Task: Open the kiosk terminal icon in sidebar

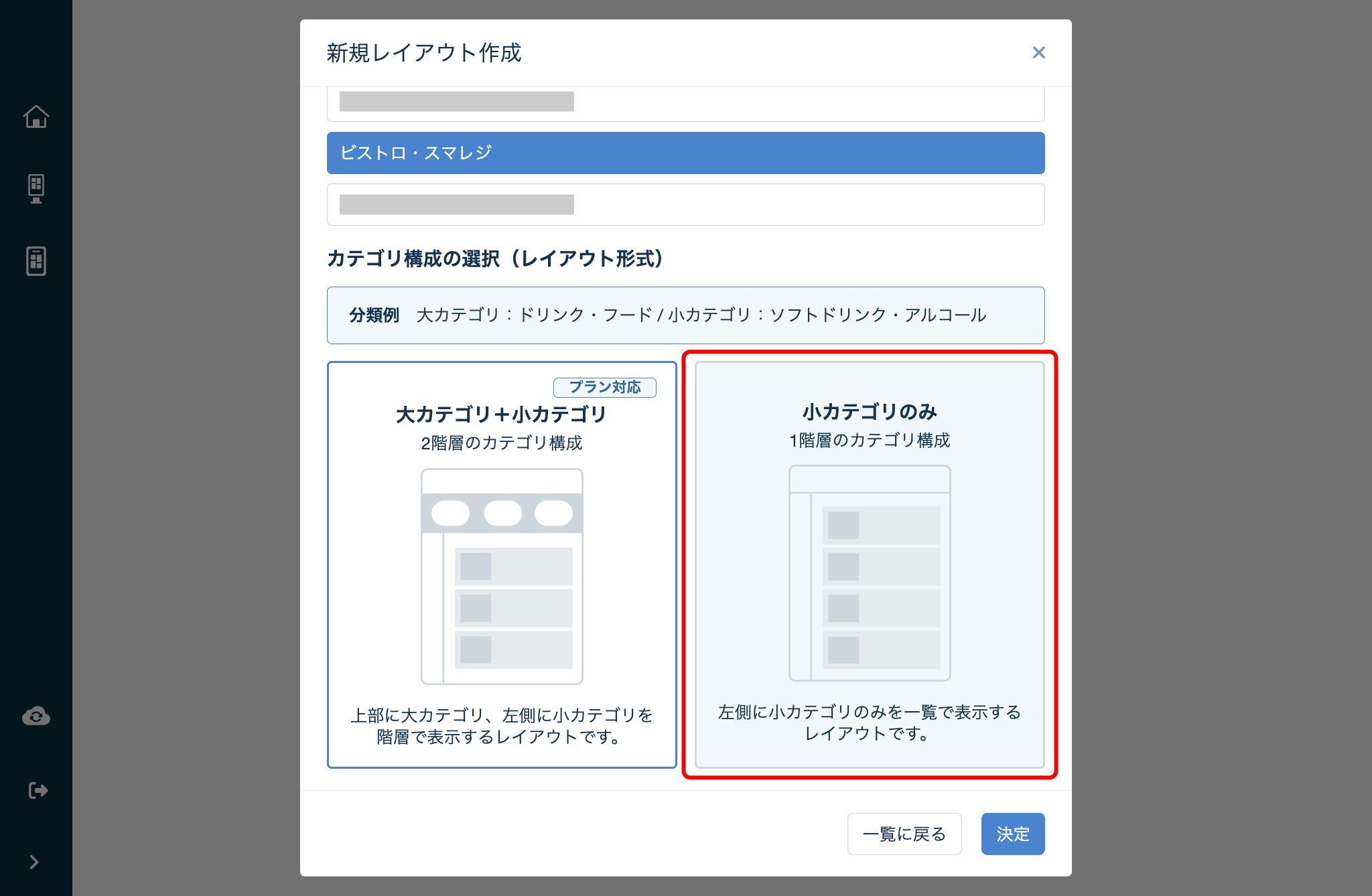Action: (x=36, y=189)
